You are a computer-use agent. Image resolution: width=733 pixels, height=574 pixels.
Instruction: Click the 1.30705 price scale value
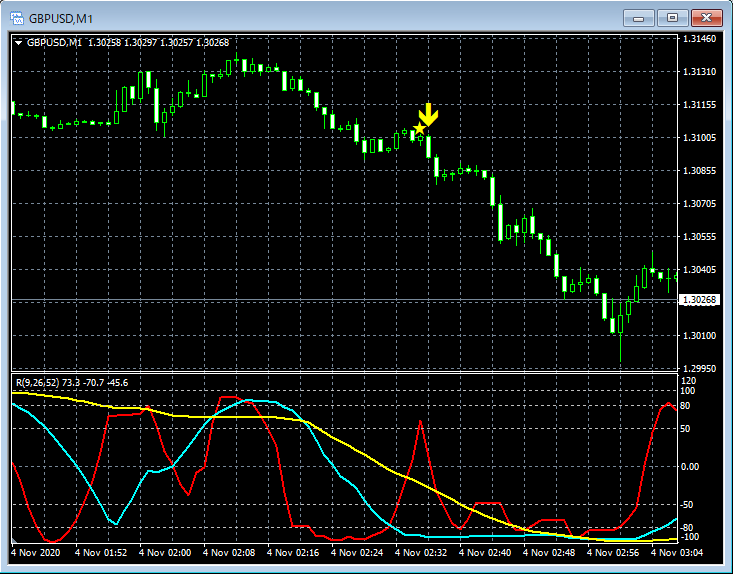699,203
